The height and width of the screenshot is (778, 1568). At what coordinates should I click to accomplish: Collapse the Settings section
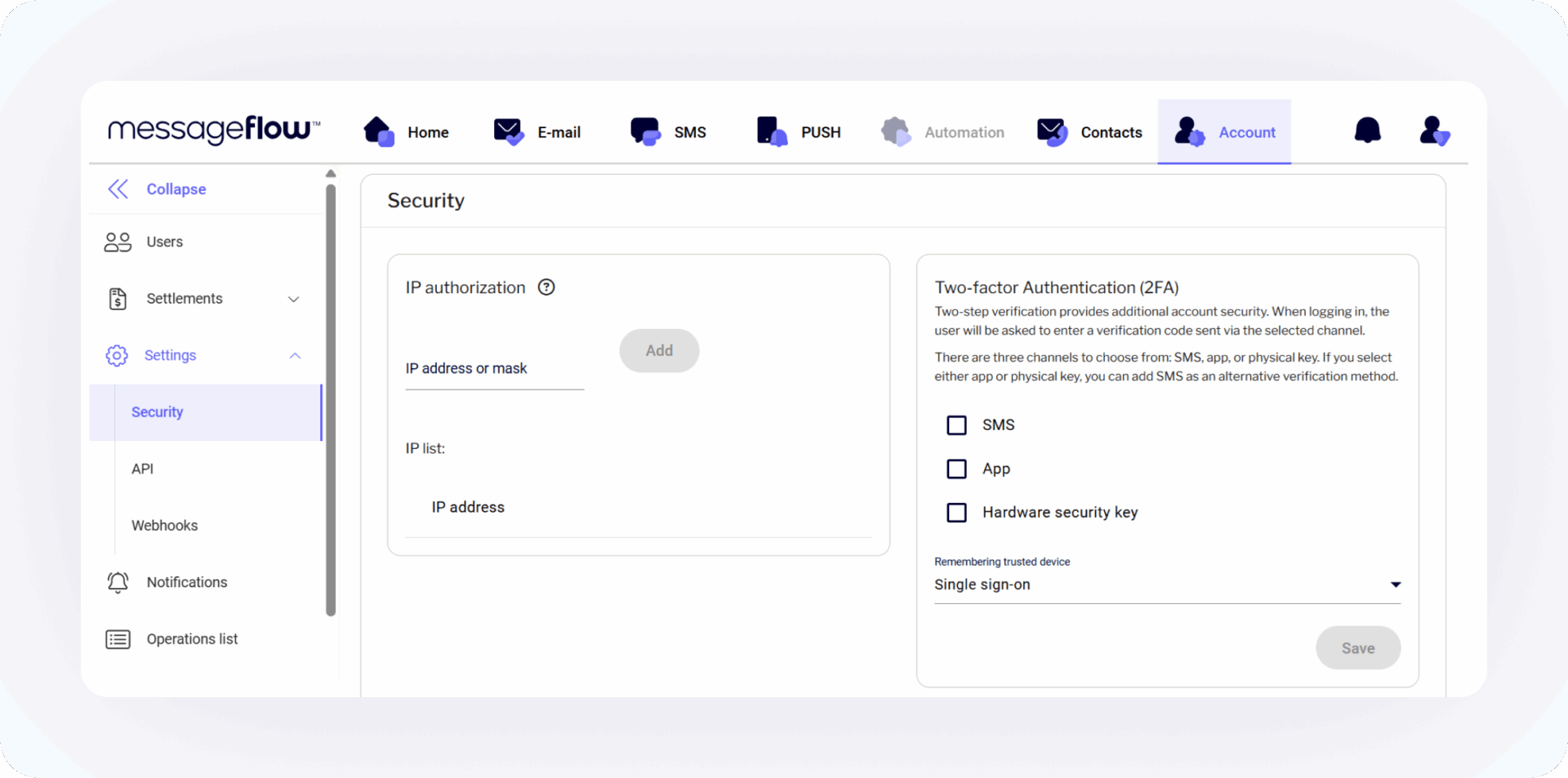[x=293, y=355]
